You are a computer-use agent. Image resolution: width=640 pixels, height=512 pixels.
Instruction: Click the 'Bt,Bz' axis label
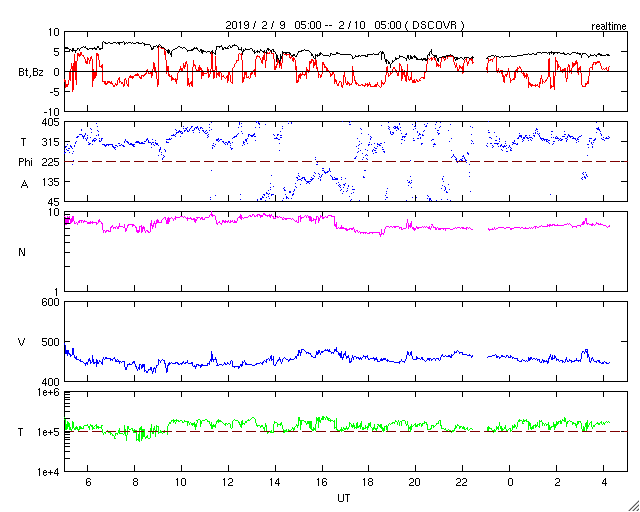click(31, 74)
